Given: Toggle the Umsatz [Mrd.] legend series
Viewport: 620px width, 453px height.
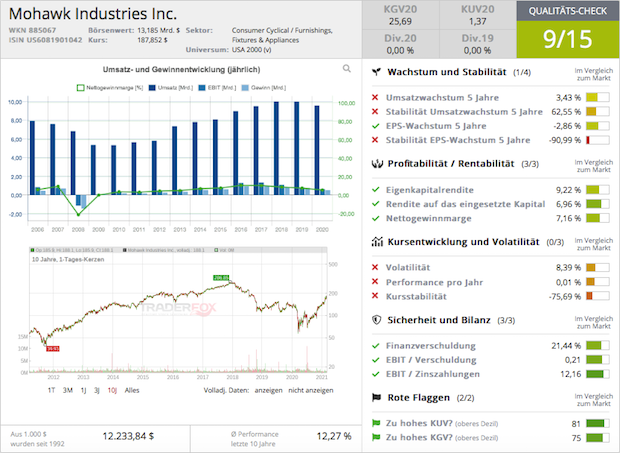Looking at the screenshot, I should pyautogui.click(x=170, y=88).
